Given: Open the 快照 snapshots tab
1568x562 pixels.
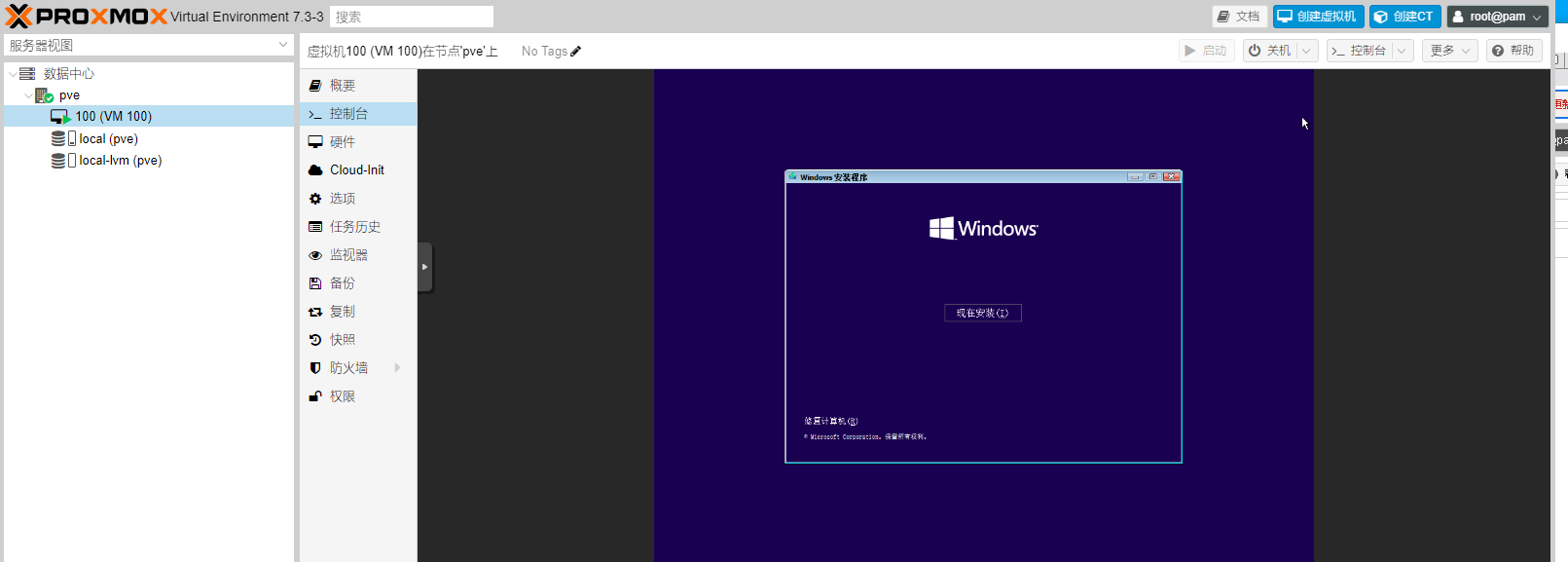Looking at the screenshot, I should point(358,339).
